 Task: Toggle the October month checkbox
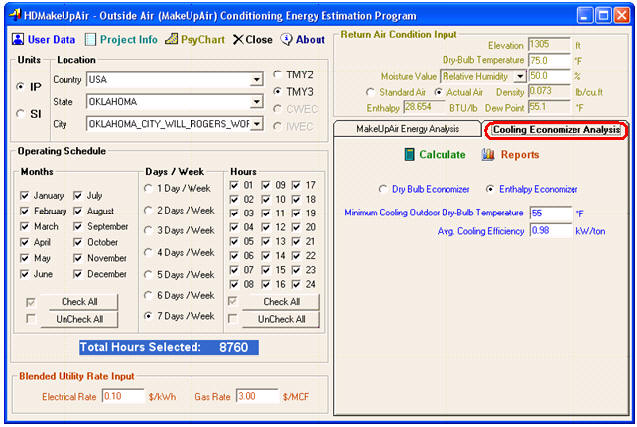(78, 243)
